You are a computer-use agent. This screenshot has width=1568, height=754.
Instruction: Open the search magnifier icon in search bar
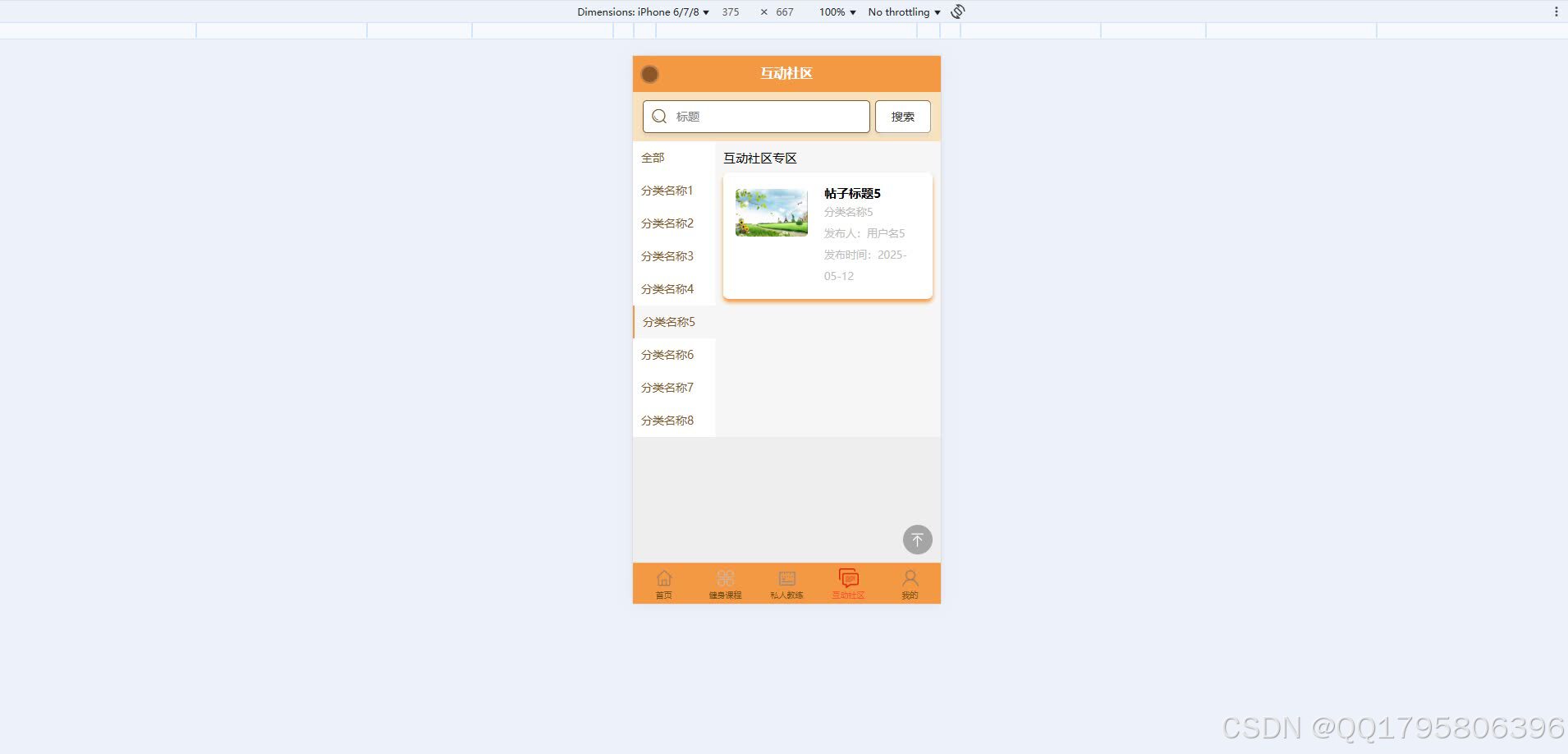click(x=658, y=116)
